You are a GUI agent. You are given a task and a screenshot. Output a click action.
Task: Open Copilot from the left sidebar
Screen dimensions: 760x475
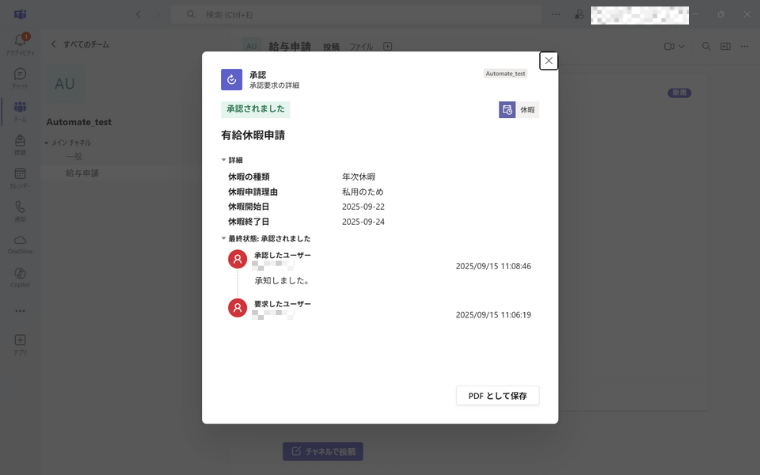[x=20, y=277]
